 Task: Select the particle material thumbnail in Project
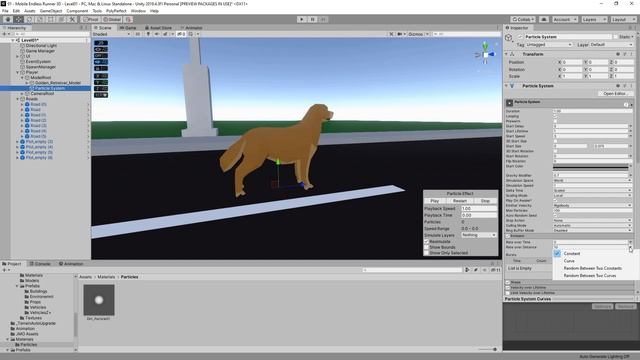click(99, 300)
